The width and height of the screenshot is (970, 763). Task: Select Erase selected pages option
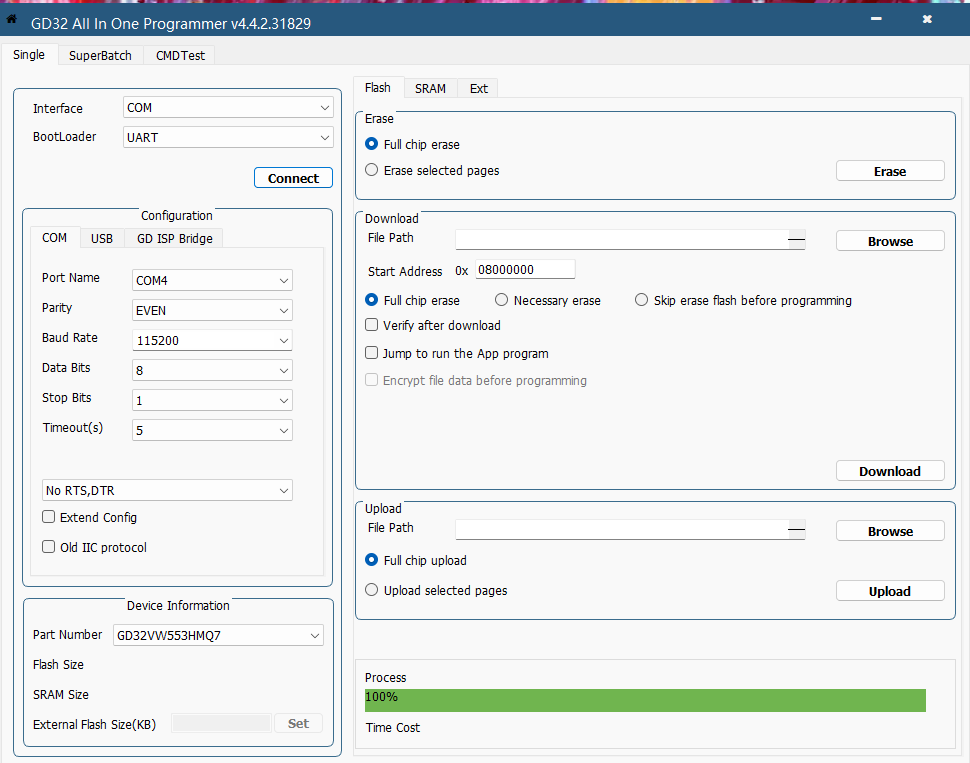[x=372, y=171]
